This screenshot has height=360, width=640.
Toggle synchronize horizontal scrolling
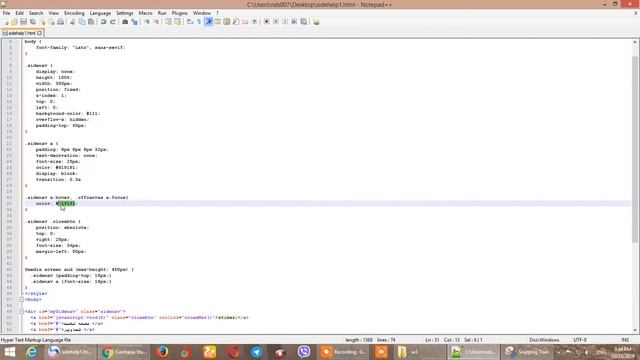(177, 22)
